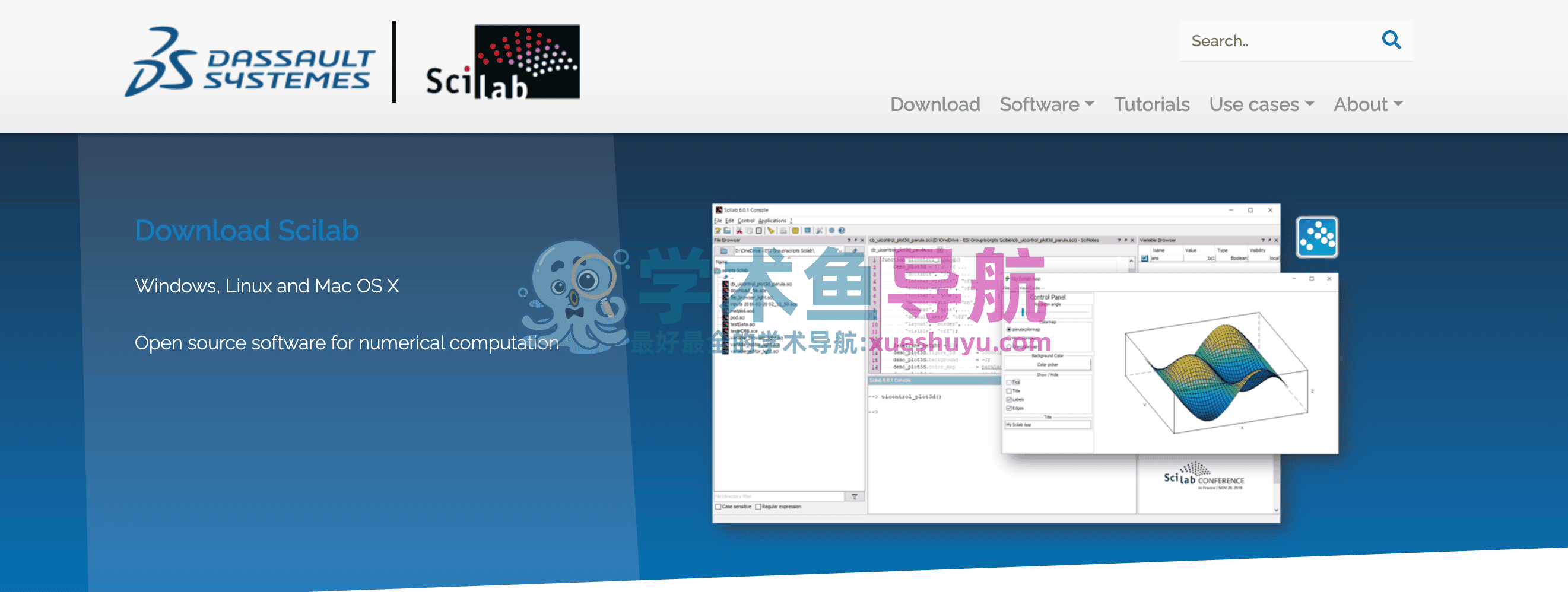Click the Scilab logo in header

click(503, 62)
